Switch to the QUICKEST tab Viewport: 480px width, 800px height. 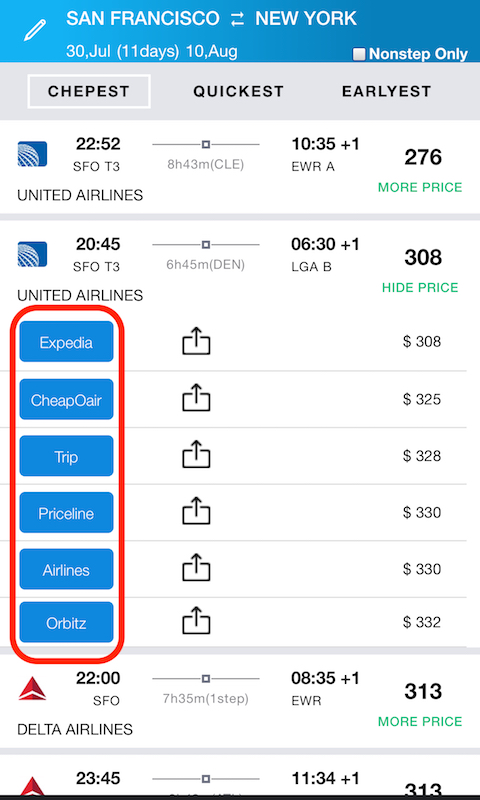238,91
